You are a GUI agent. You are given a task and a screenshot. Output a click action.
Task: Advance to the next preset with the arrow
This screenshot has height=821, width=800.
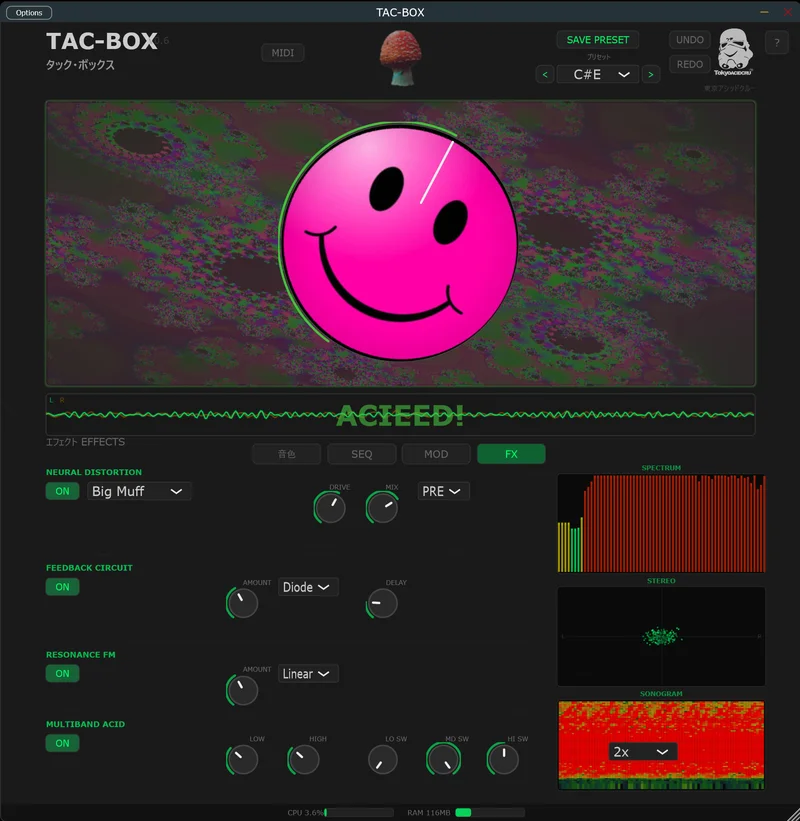pos(651,74)
